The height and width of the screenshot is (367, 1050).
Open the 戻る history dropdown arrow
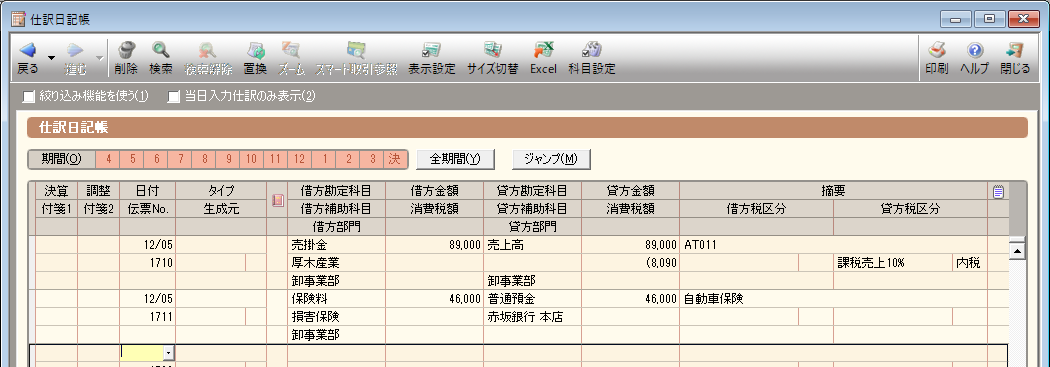(x=51, y=58)
